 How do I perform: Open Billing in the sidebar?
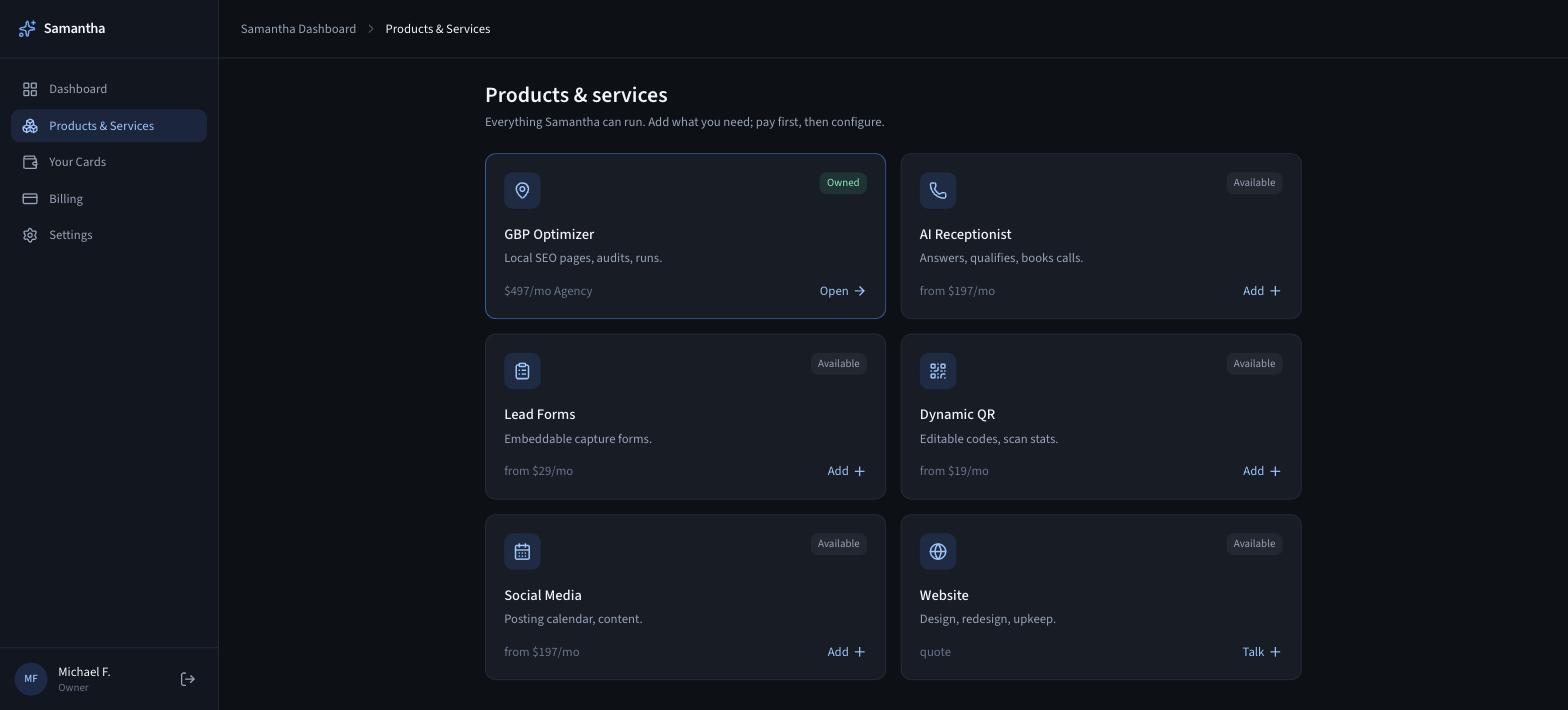click(109, 199)
